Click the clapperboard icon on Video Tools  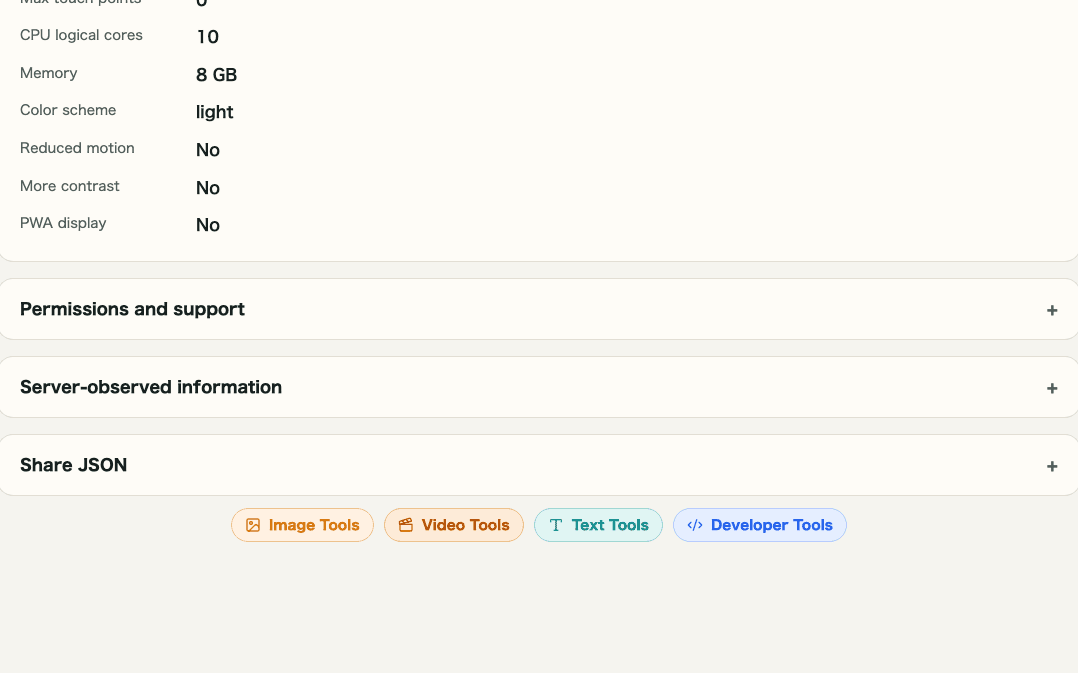click(x=405, y=524)
